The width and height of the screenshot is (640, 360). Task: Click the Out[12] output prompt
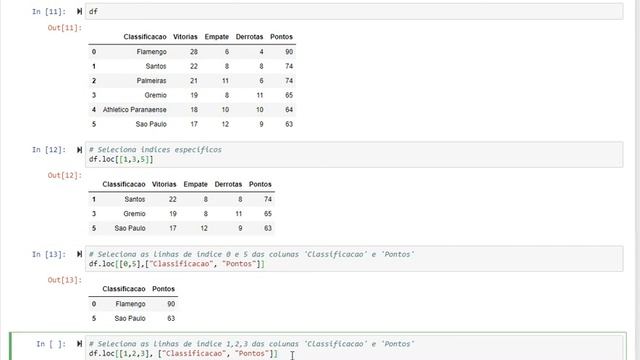(x=64, y=176)
